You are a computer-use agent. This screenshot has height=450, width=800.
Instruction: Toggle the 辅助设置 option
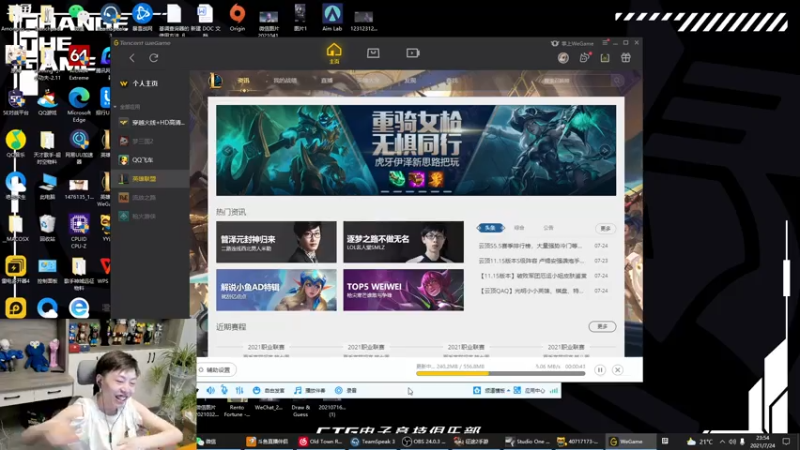(x=215, y=370)
